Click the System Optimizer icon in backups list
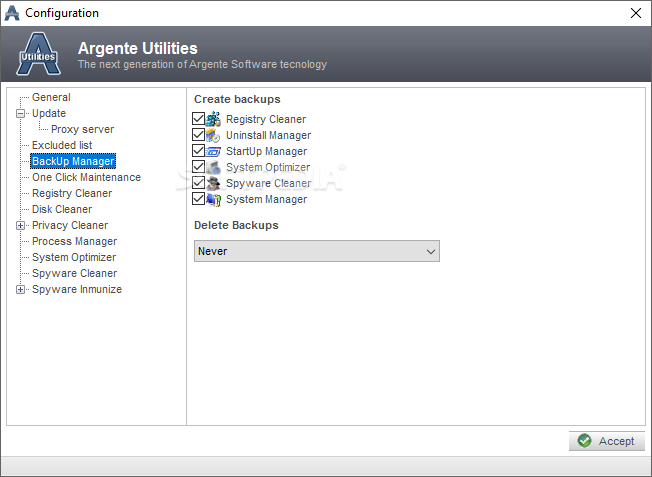The height and width of the screenshot is (477, 652). pyautogui.click(x=213, y=167)
